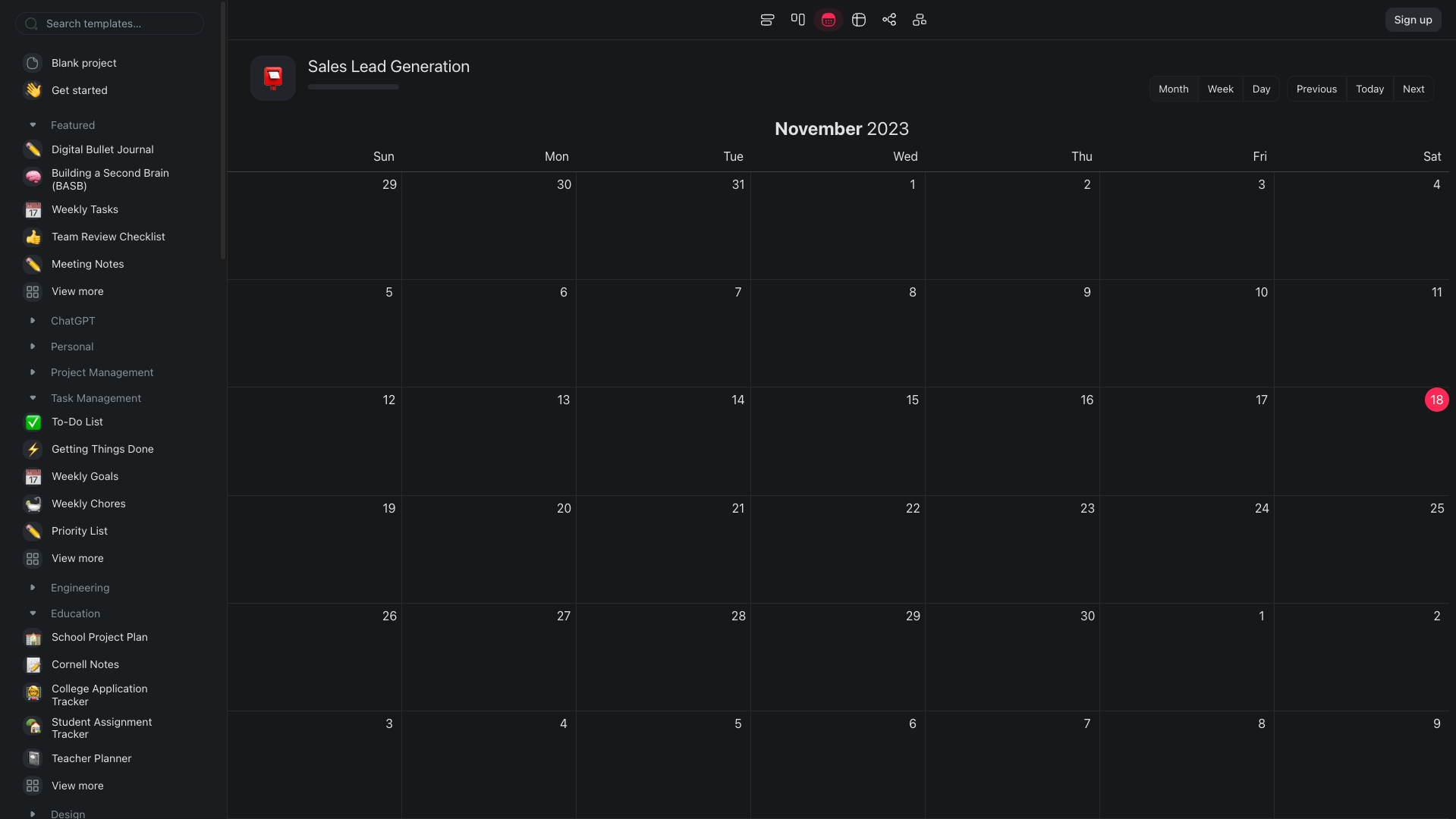This screenshot has height=819, width=1456.
Task: Open the table view icon
Action: 858,19
